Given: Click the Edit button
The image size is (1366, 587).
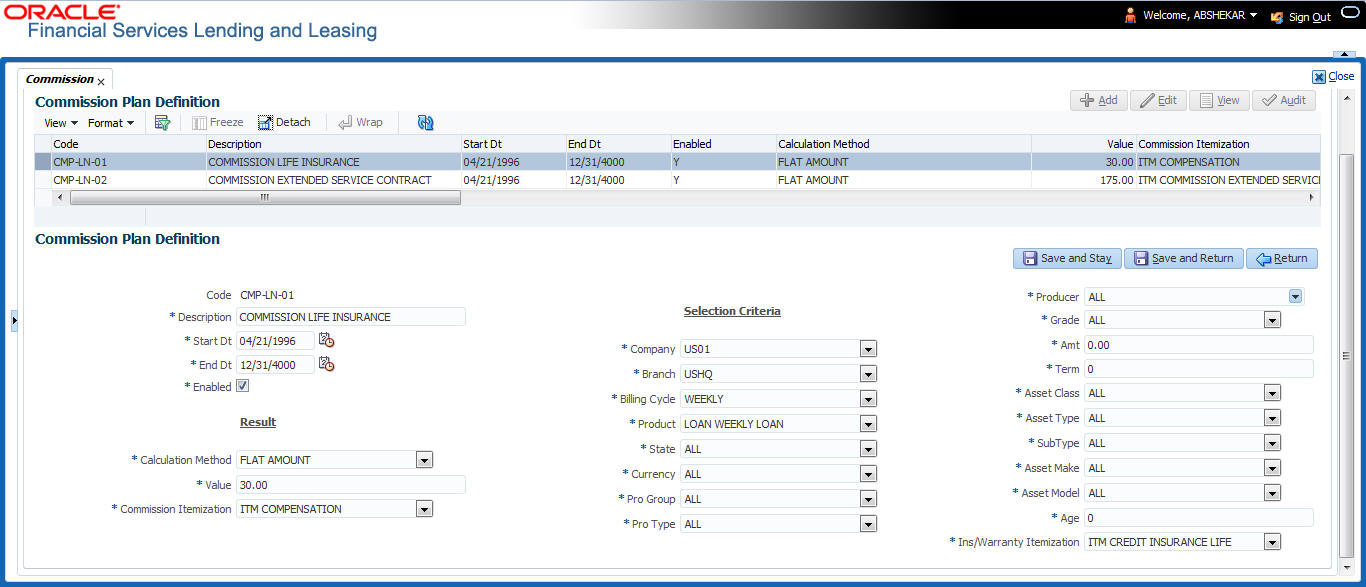Looking at the screenshot, I should tap(1158, 100).
